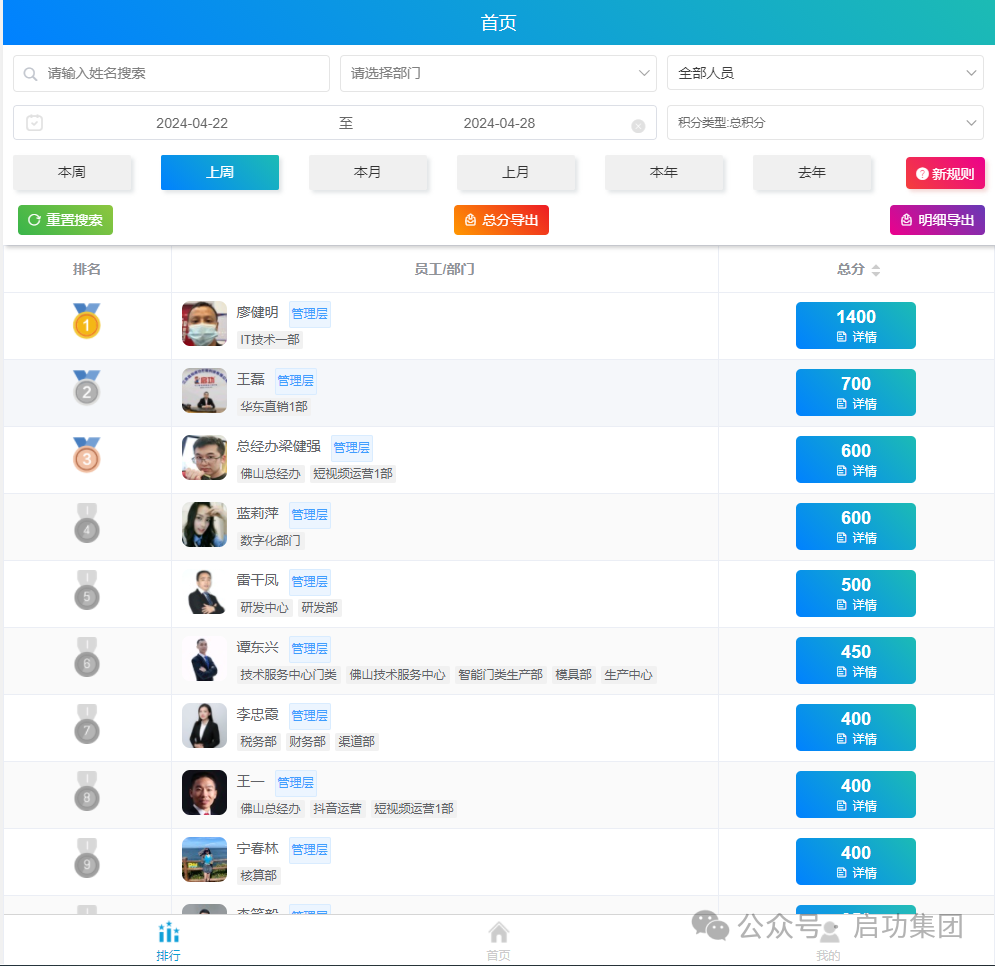Click the sort arrows beside 总分 header

[876, 270]
